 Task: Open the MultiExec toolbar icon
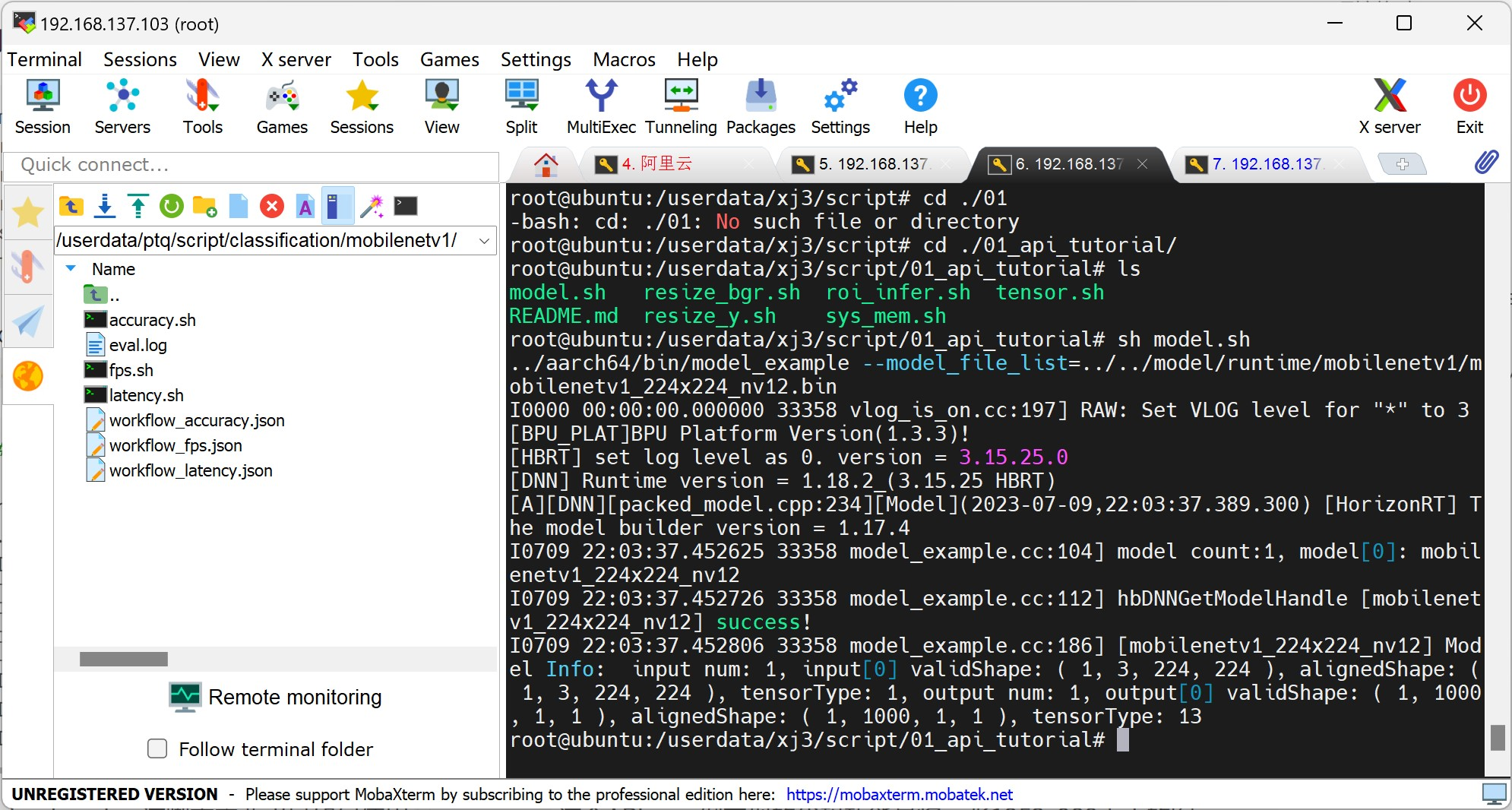click(x=601, y=107)
